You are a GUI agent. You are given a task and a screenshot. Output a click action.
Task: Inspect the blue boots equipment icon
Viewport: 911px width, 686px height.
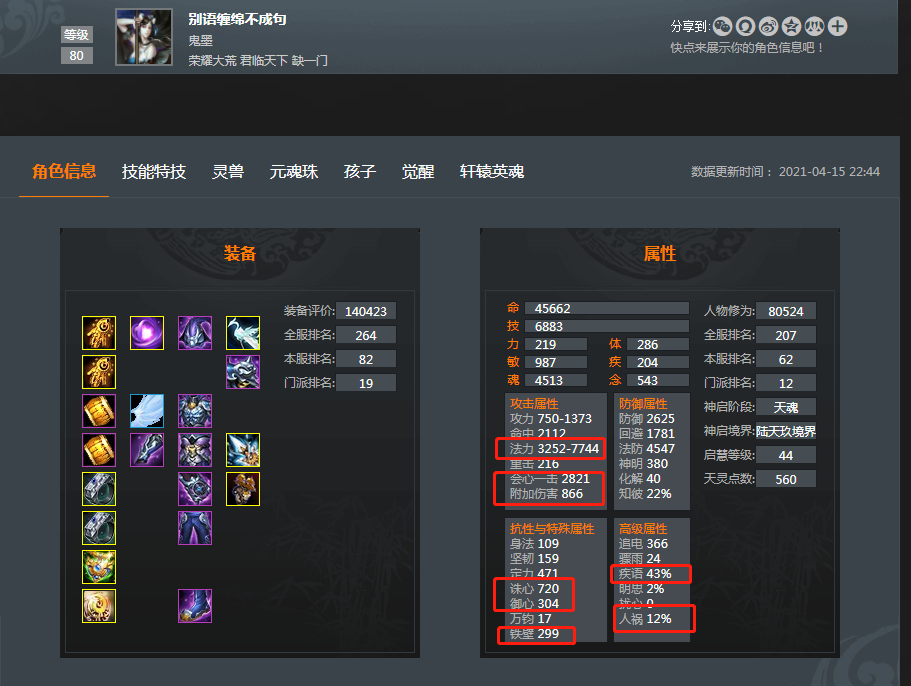pyautogui.click(x=195, y=606)
